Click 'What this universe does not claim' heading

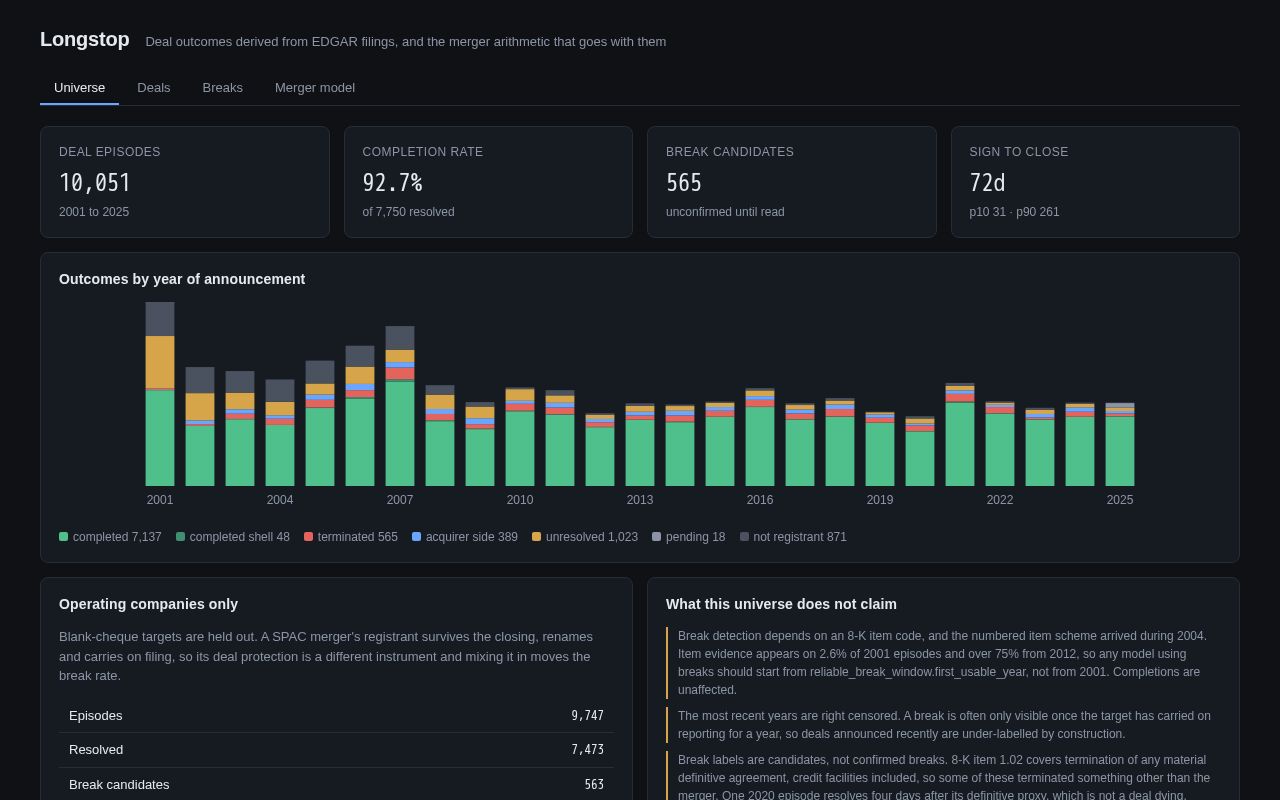(x=781, y=604)
